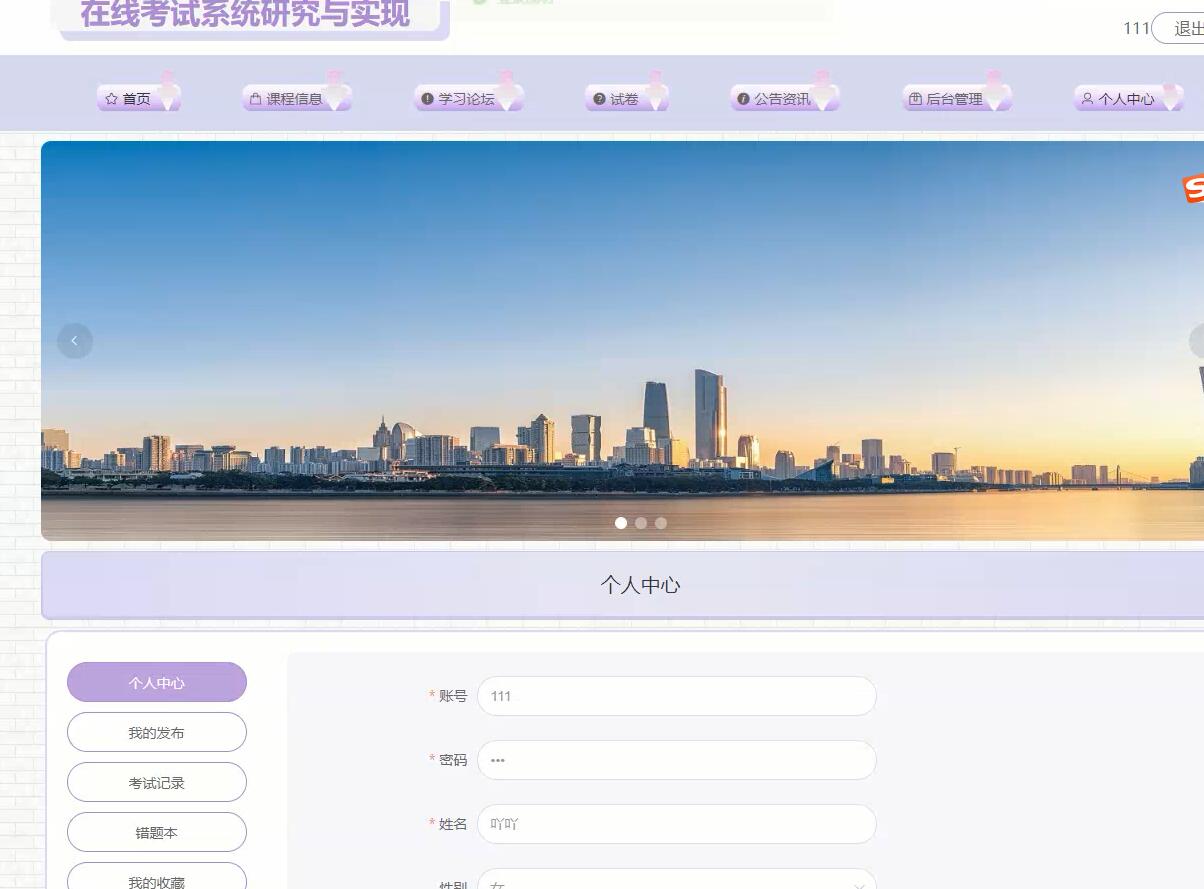This screenshot has width=1204, height=889.
Task: Open 考试记录 from the sidebar
Action: 157,782
